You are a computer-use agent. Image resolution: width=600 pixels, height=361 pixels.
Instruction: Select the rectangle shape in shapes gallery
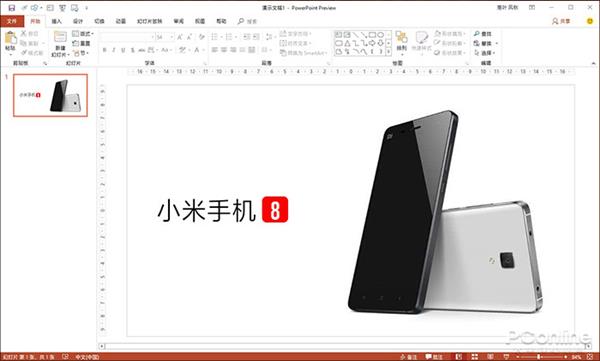372,35
